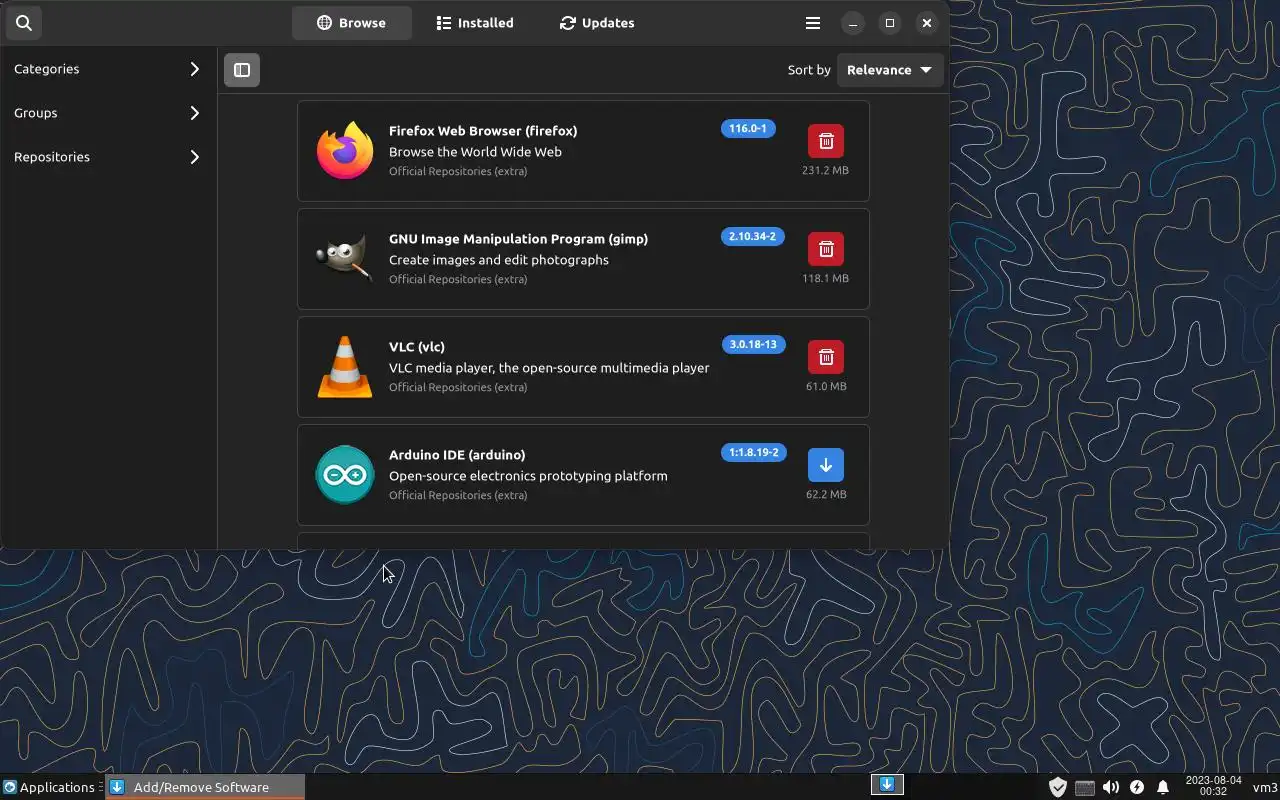1280x800 pixels.
Task: Click the 231.2 MB size label
Action: click(x=825, y=170)
